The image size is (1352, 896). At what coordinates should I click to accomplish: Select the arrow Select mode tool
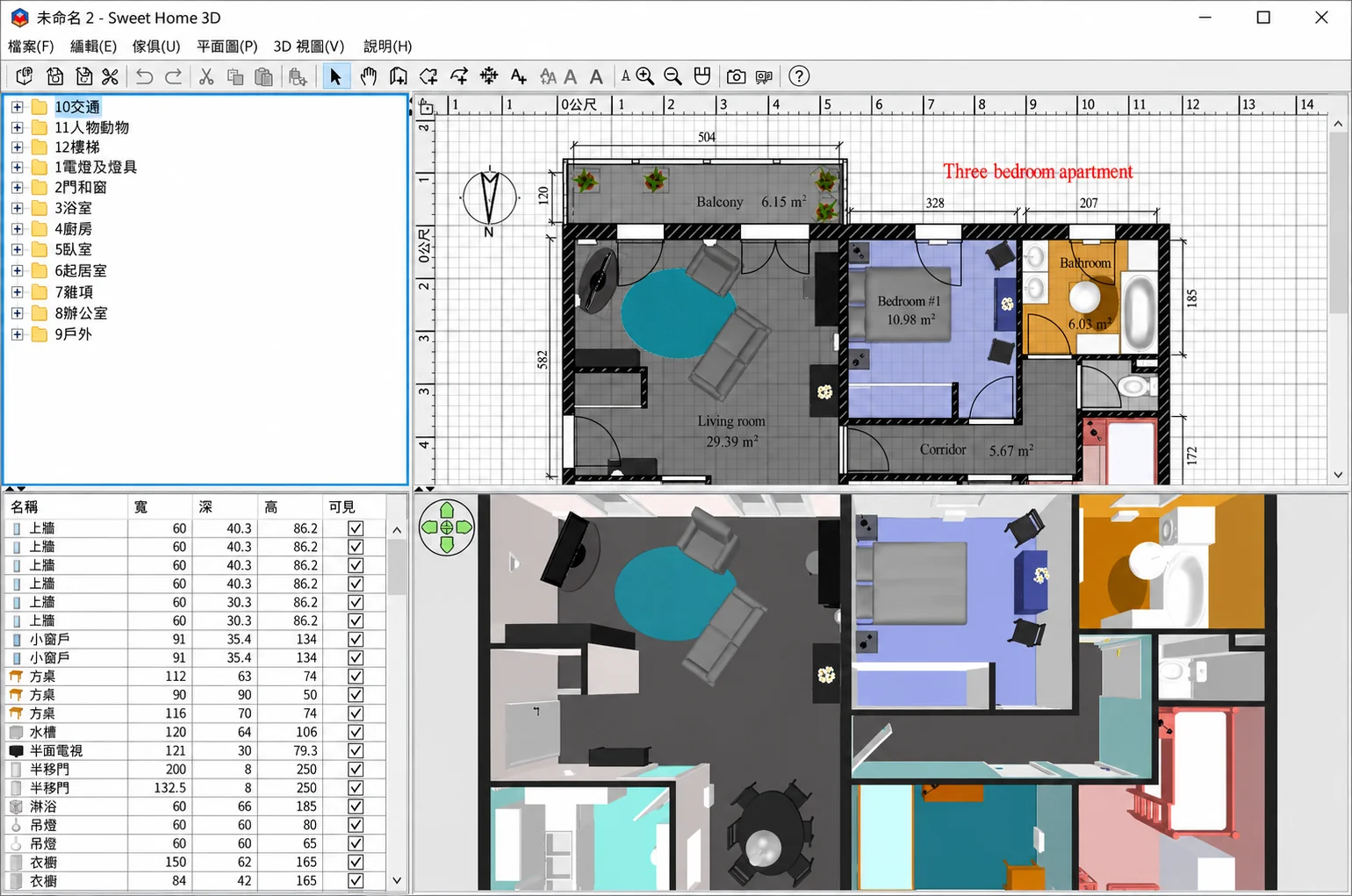335,76
